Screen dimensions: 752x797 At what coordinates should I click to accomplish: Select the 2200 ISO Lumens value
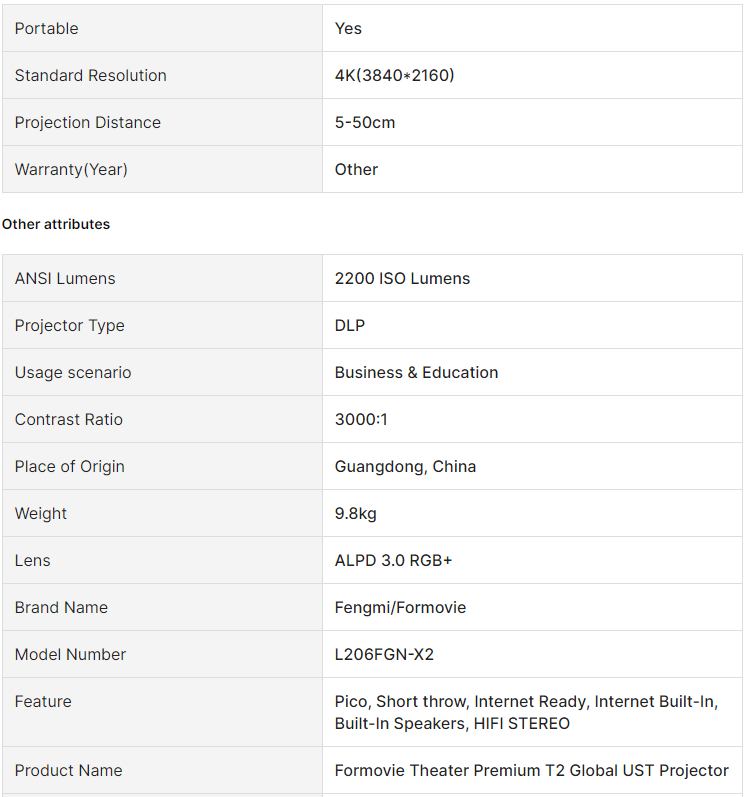click(x=402, y=278)
